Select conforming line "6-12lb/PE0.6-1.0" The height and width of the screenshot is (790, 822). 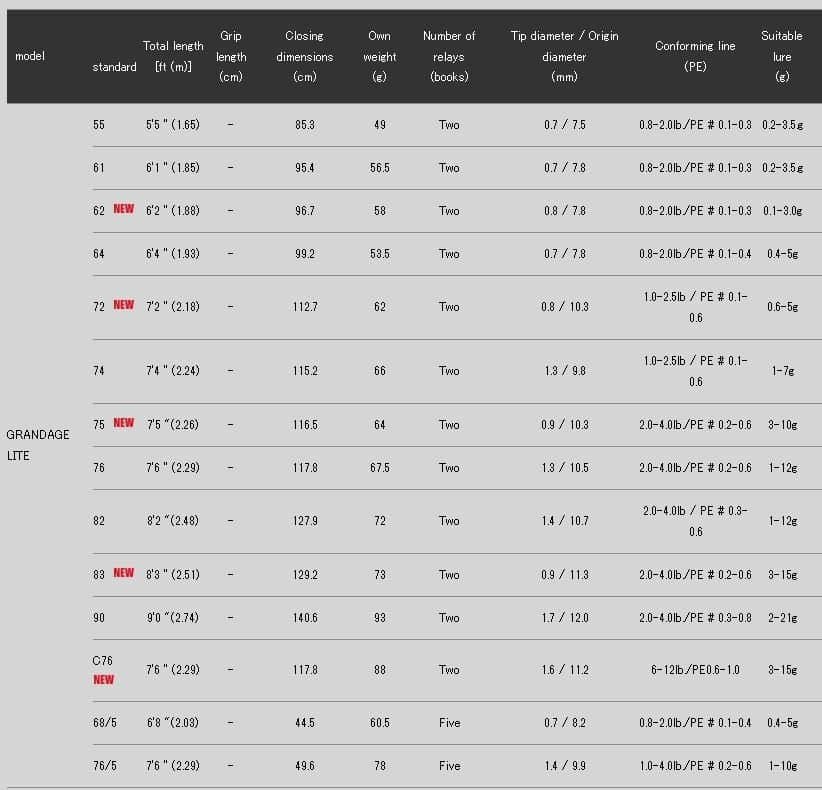pyautogui.click(x=695, y=669)
